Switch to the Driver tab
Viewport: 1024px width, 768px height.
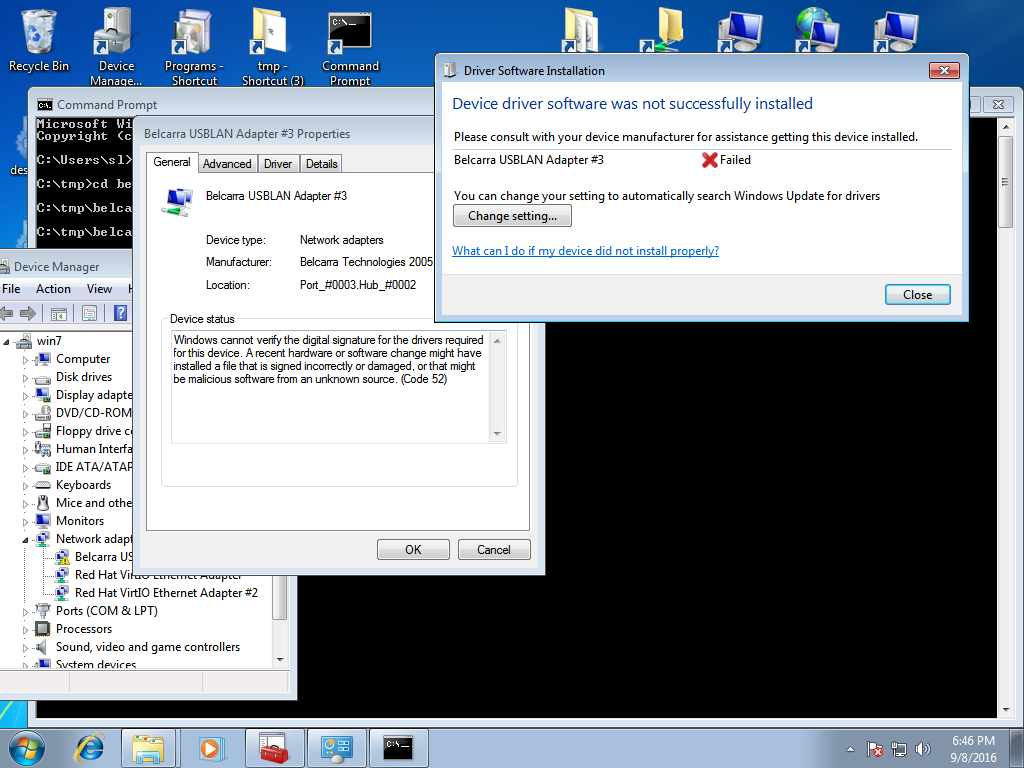(x=278, y=164)
